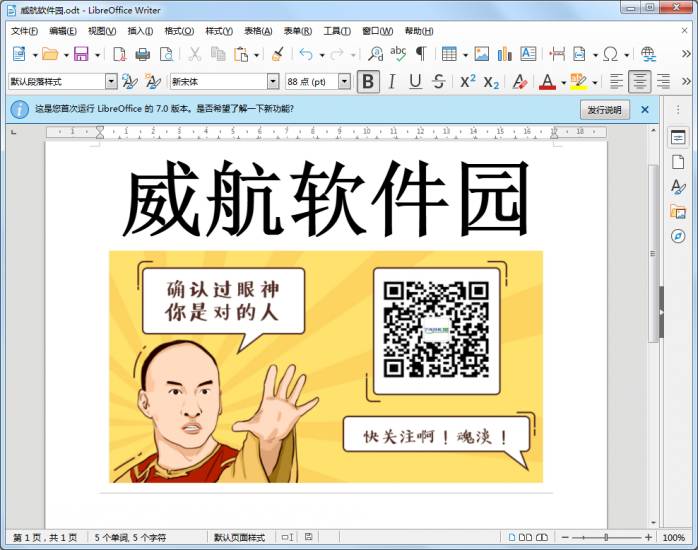Toggle Strikethrough formatting
Image resolution: width=698 pixels, height=550 pixels.
coord(438,82)
